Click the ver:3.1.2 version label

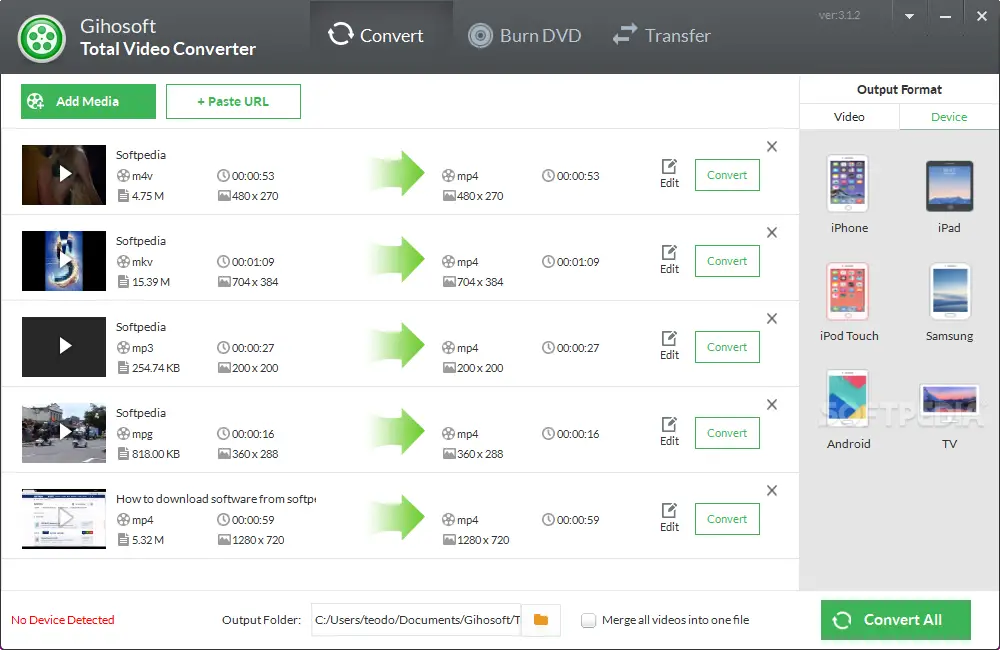[839, 15]
